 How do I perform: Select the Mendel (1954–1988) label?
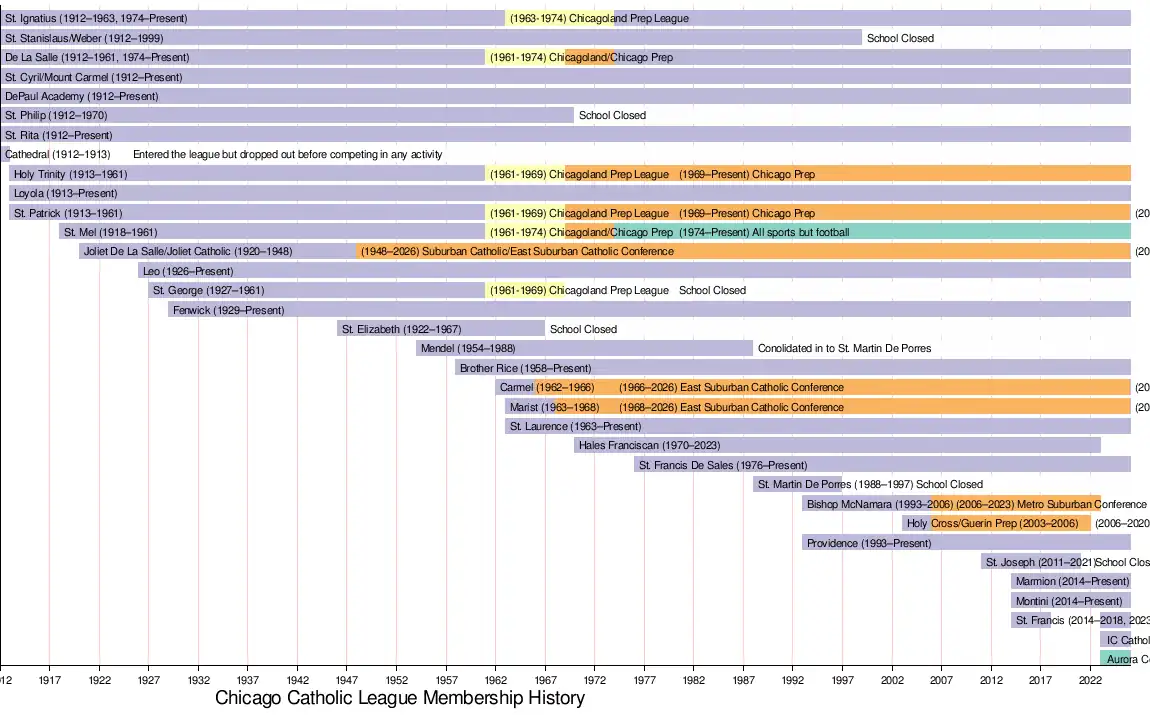coord(468,348)
